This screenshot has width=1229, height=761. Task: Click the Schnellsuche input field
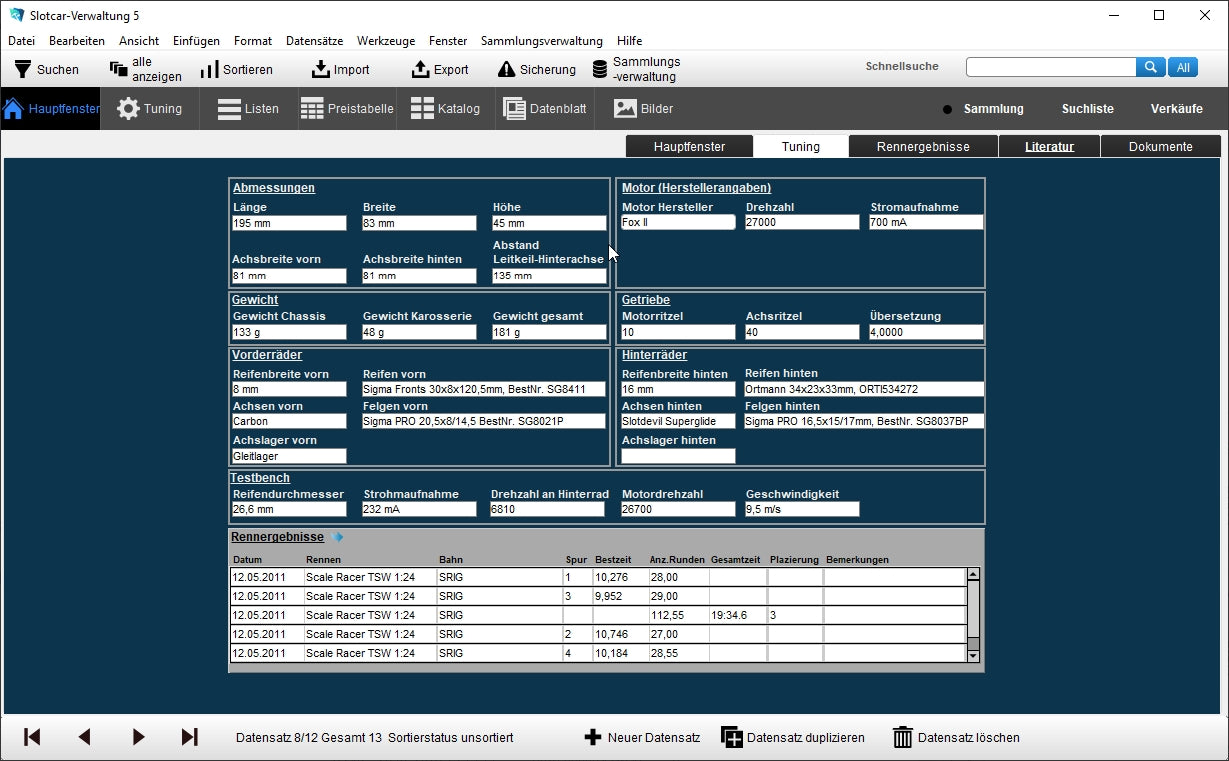1050,67
